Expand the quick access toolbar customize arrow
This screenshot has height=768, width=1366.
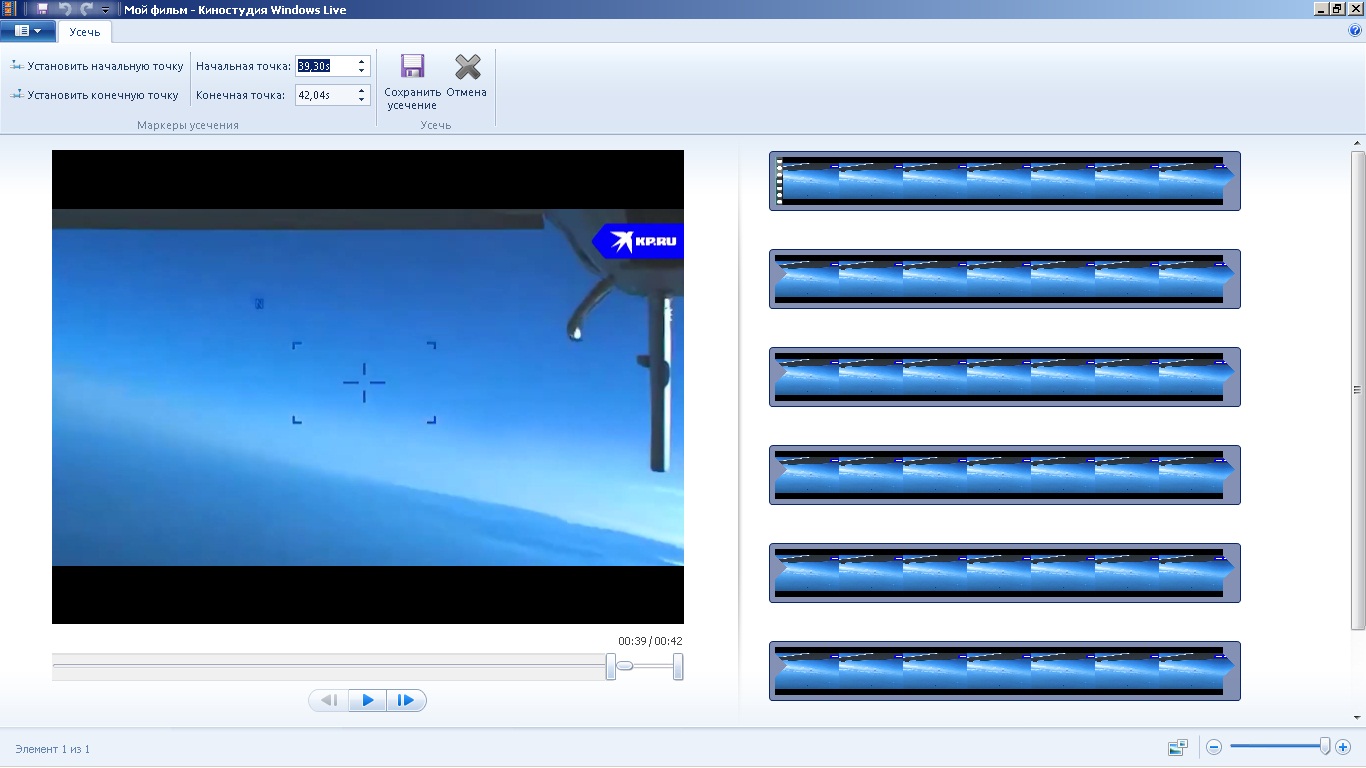(x=106, y=10)
